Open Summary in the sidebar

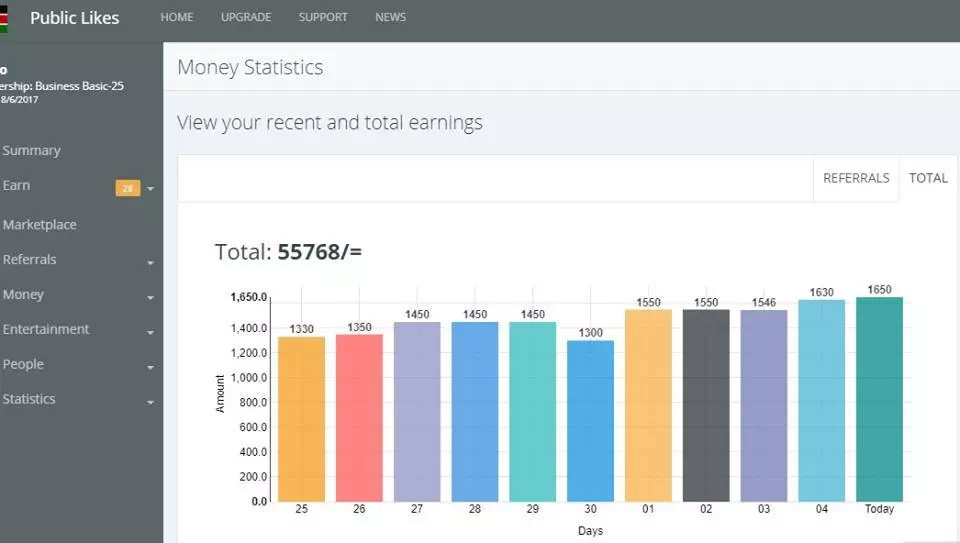[x=31, y=150]
